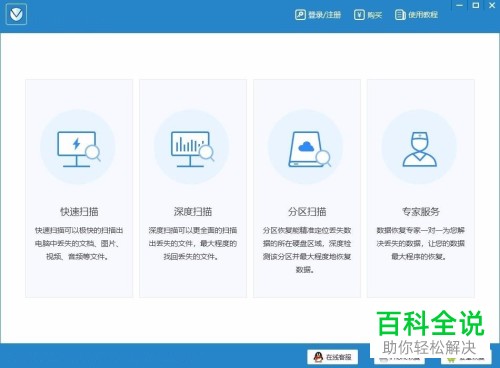Select the 分区扫描 card title
500x368 pixels.
[x=307, y=211]
